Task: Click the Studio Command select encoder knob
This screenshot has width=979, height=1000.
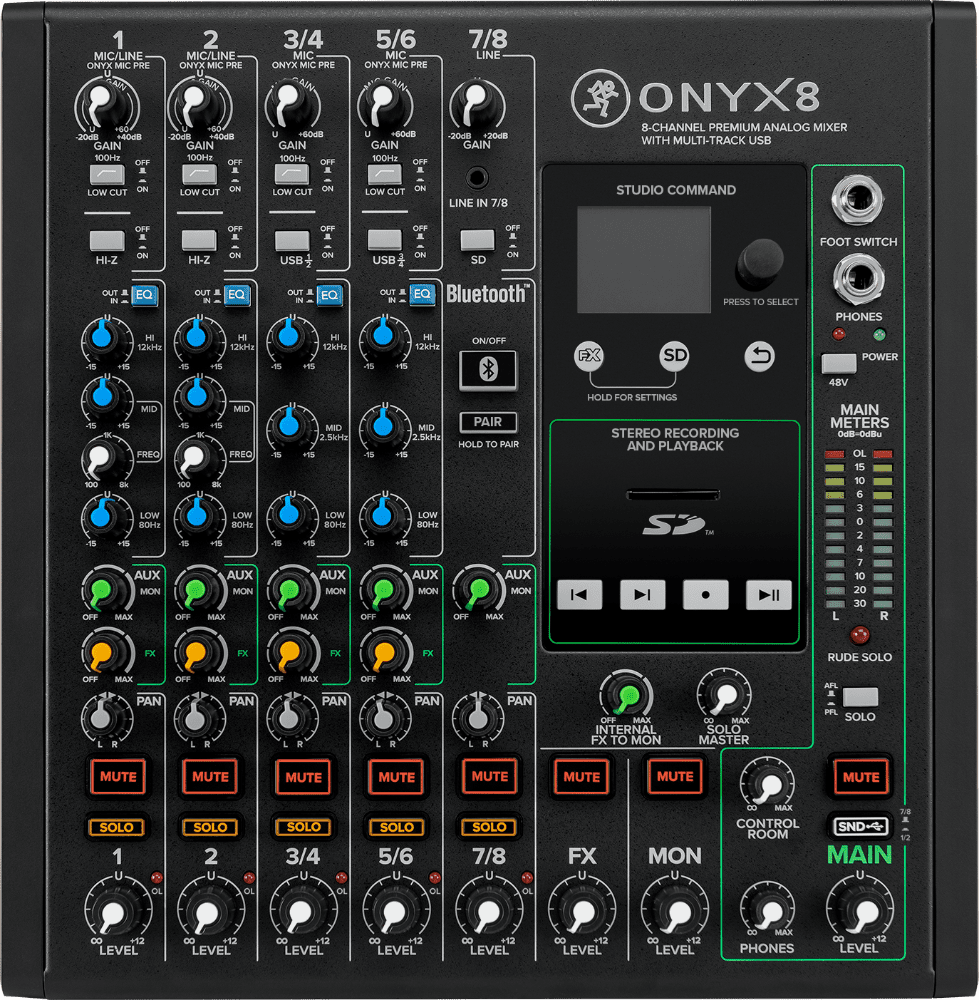Action: (759, 263)
